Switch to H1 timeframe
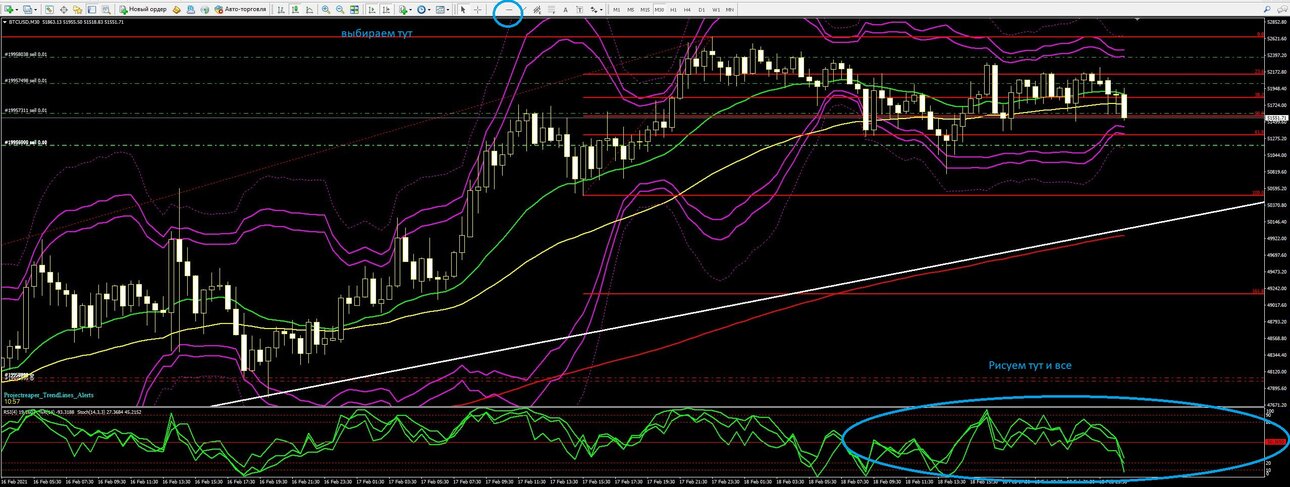Image resolution: width=1290 pixels, height=487 pixels. pos(673,9)
